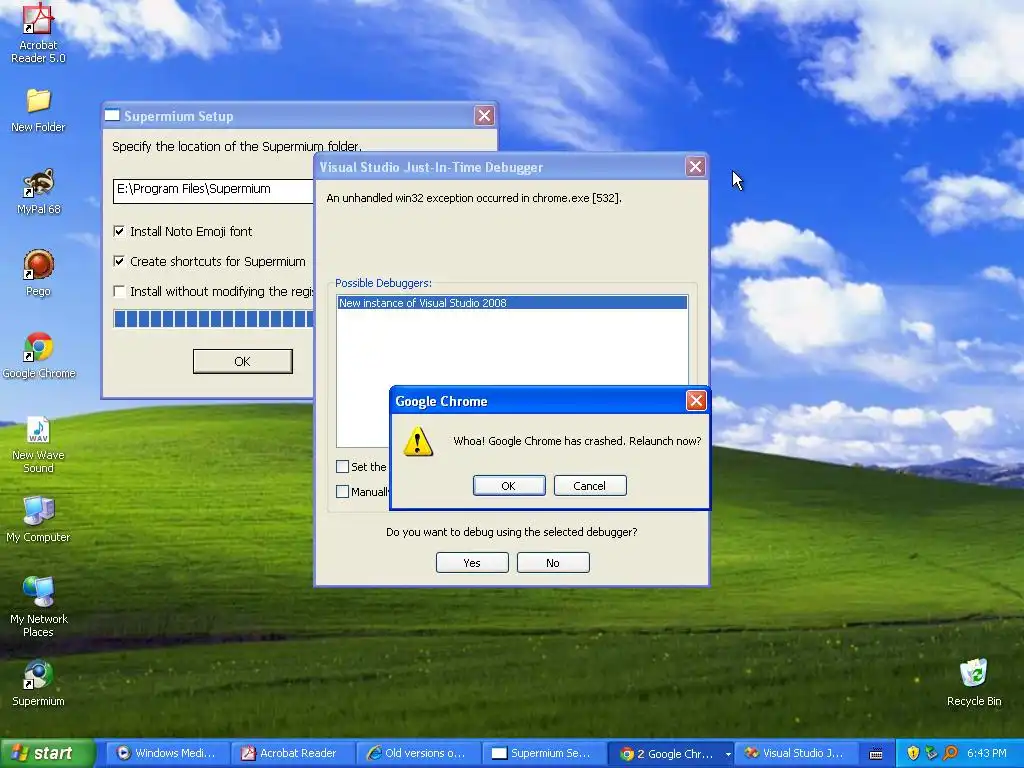Select the Google Chrome desktop shortcut
Image resolution: width=1024 pixels, height=768 pixels.
(x=39, y=356)
